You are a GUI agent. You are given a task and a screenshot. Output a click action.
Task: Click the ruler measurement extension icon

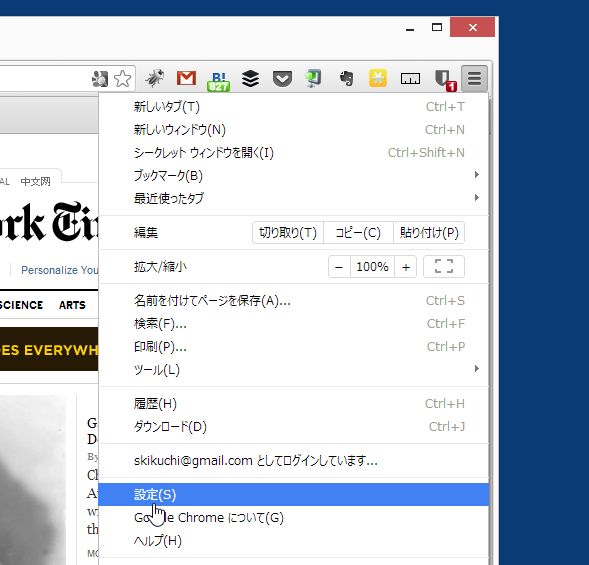coord(410,79)
